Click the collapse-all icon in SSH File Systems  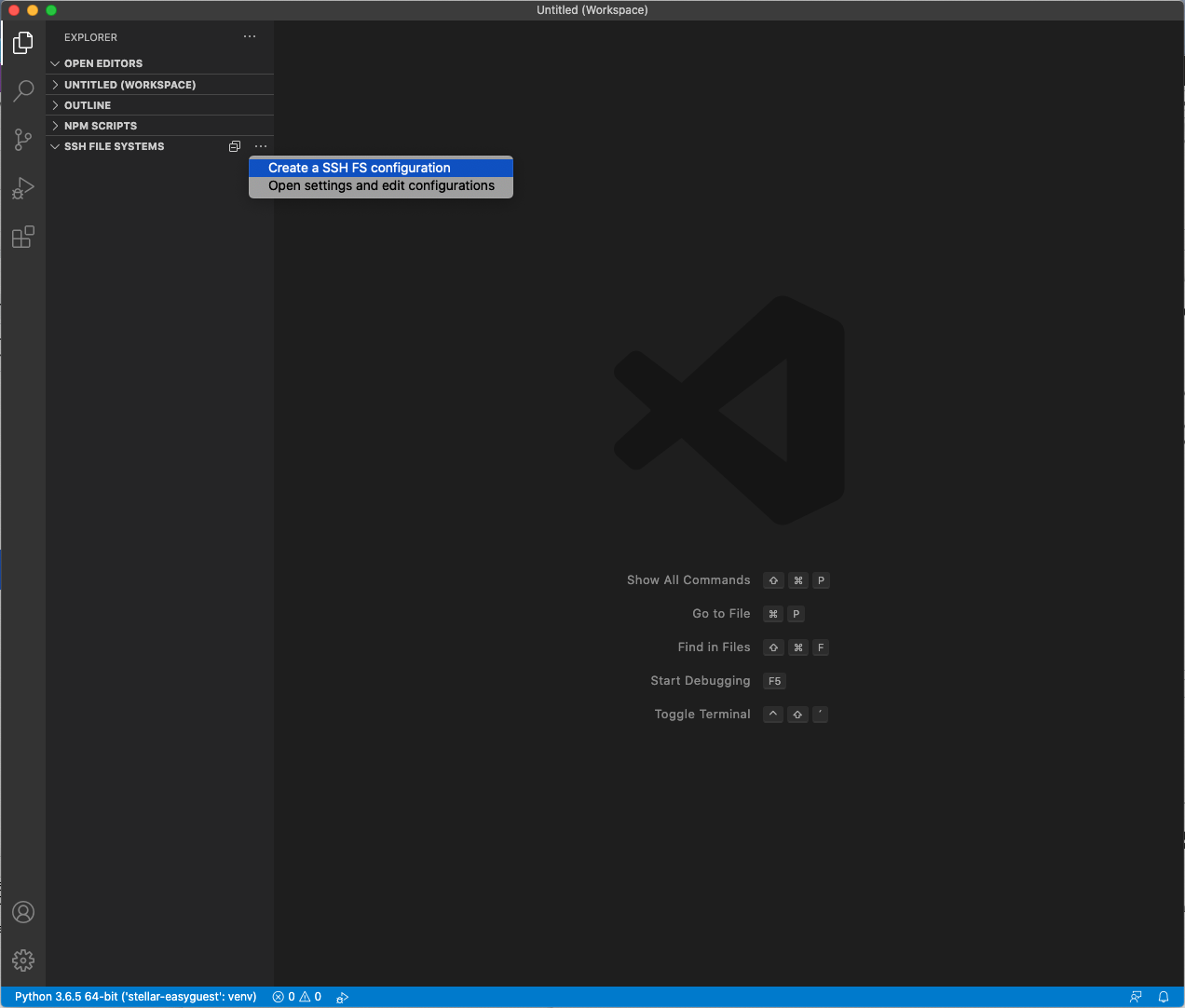tap(235, 146)
